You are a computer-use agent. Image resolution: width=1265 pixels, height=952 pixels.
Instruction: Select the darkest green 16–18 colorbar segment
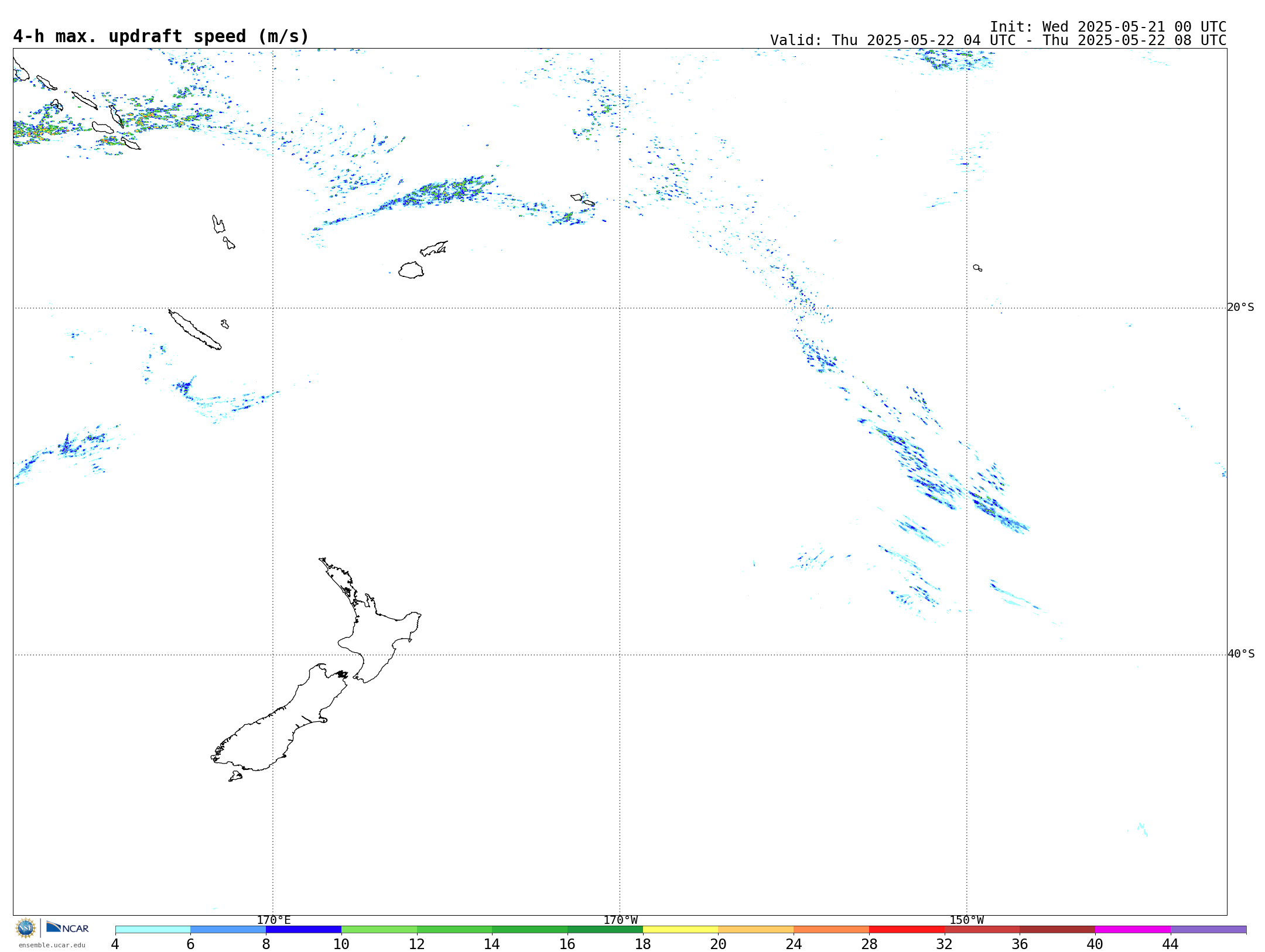coord(606,930)
